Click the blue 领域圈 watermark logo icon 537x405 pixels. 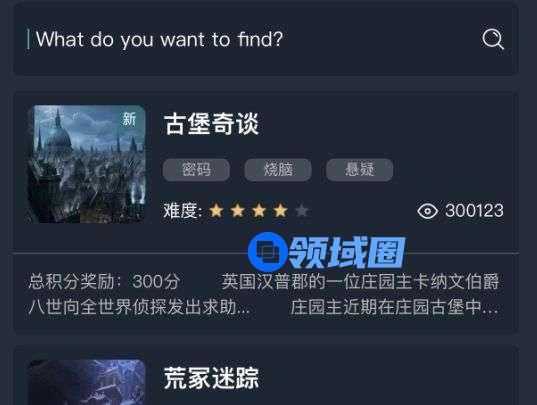click(268, 252)
